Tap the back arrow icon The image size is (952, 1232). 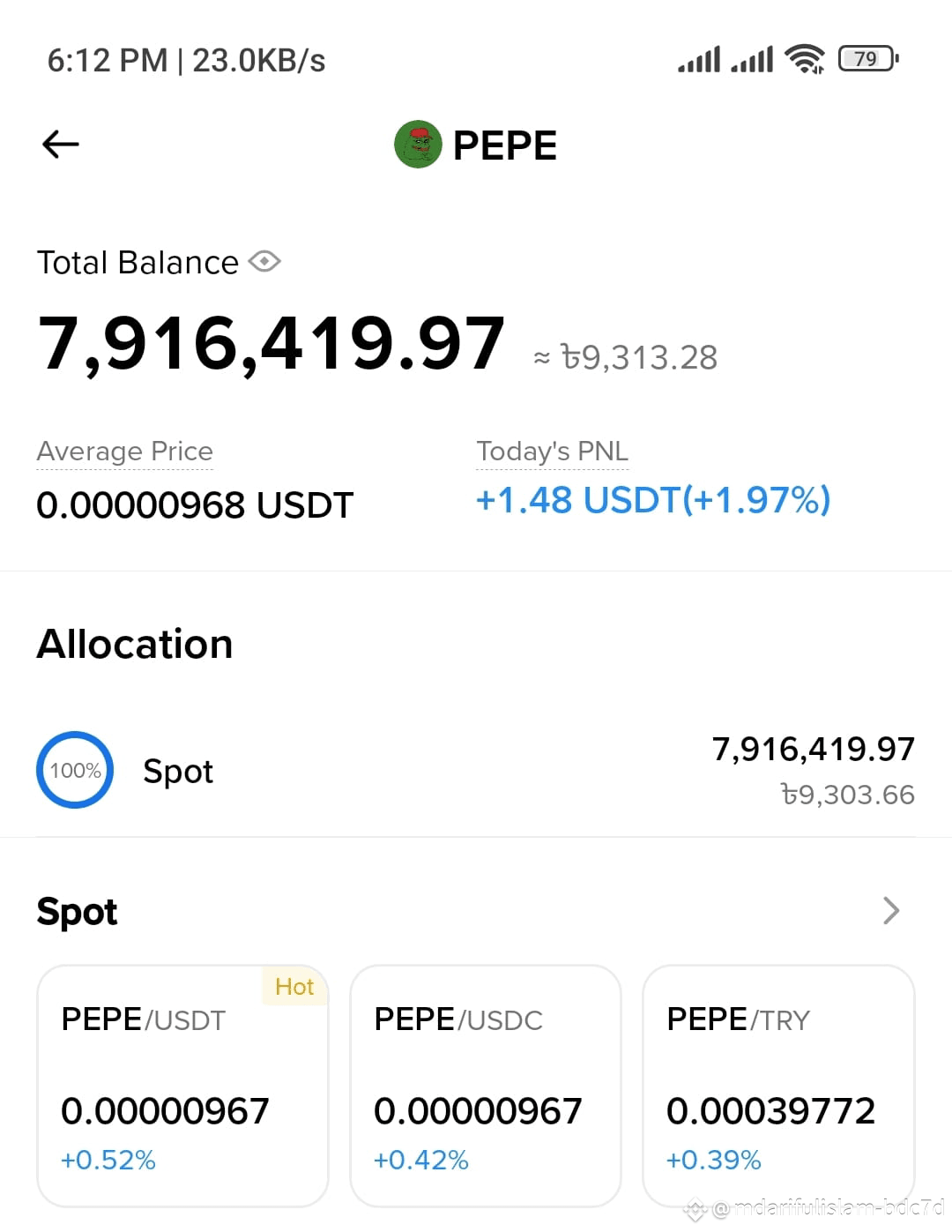pos(61,144)
